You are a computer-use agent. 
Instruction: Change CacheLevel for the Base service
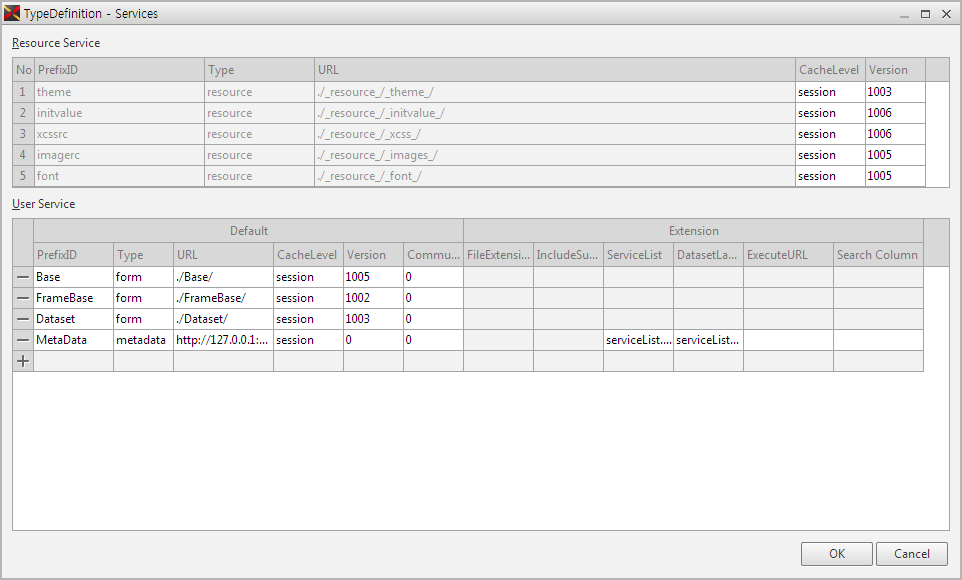[308, 277]
